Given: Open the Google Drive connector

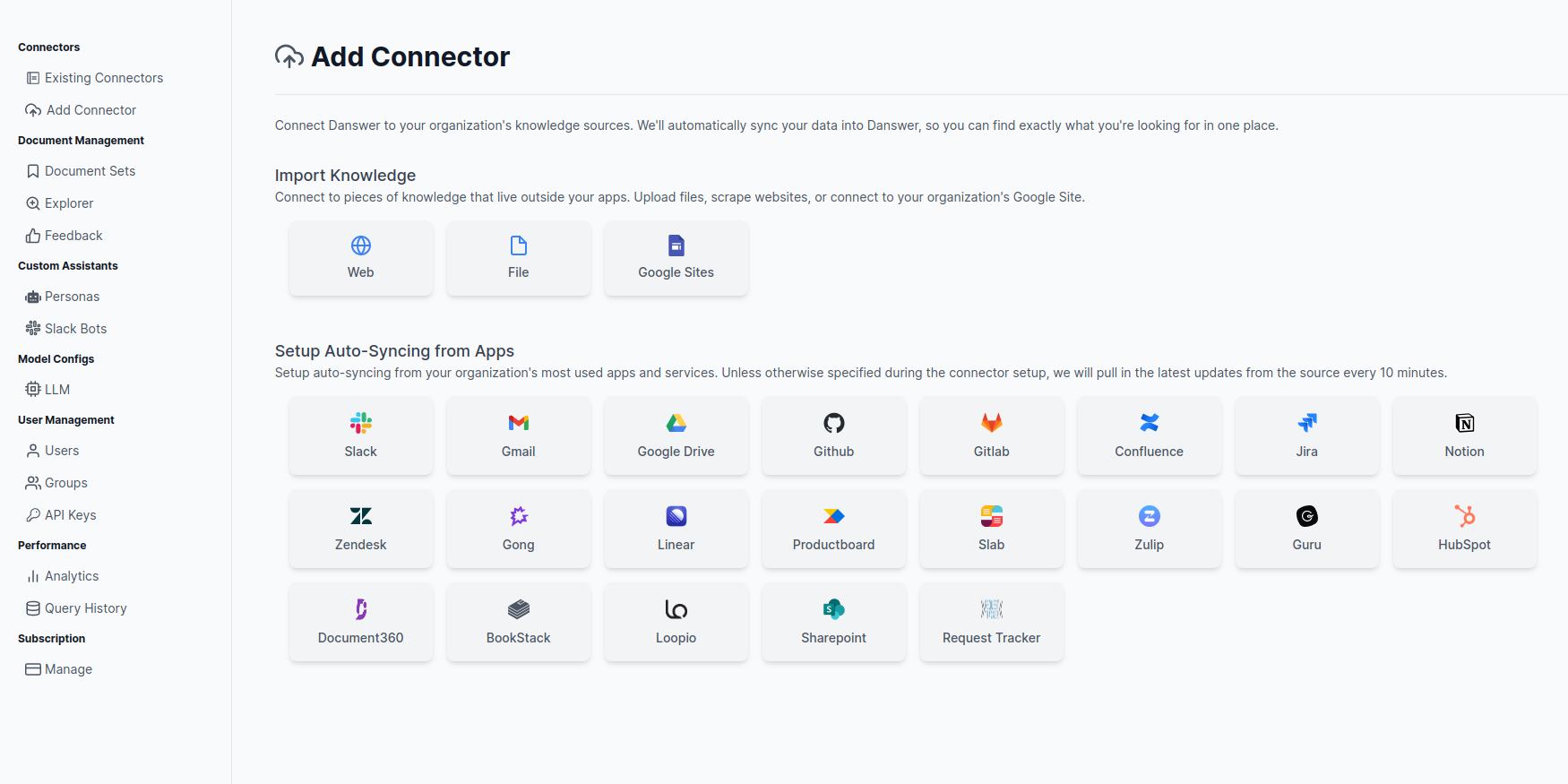Looking at the screenshot, I should 676,435.
